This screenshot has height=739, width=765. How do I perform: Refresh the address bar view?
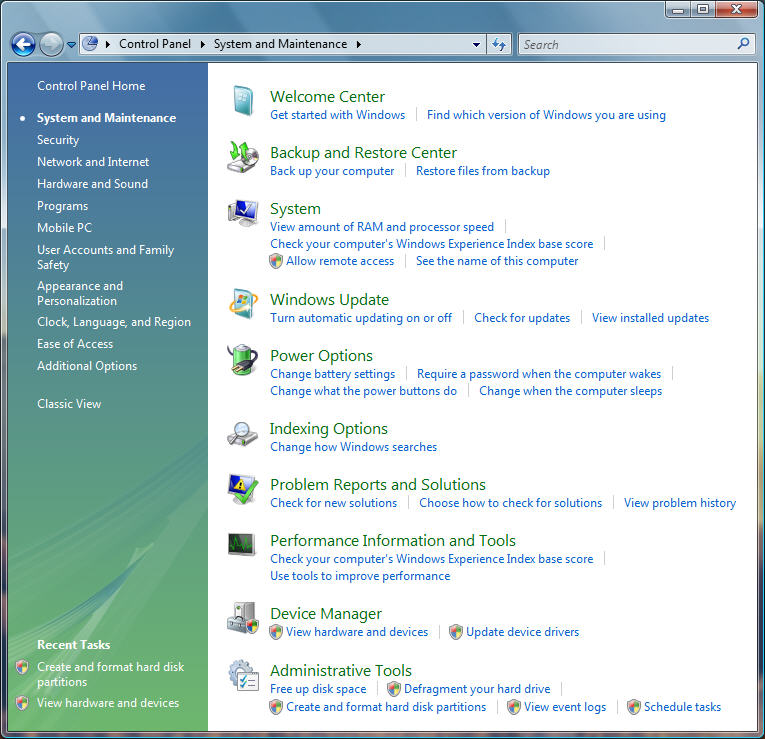[x=500, y=44]
